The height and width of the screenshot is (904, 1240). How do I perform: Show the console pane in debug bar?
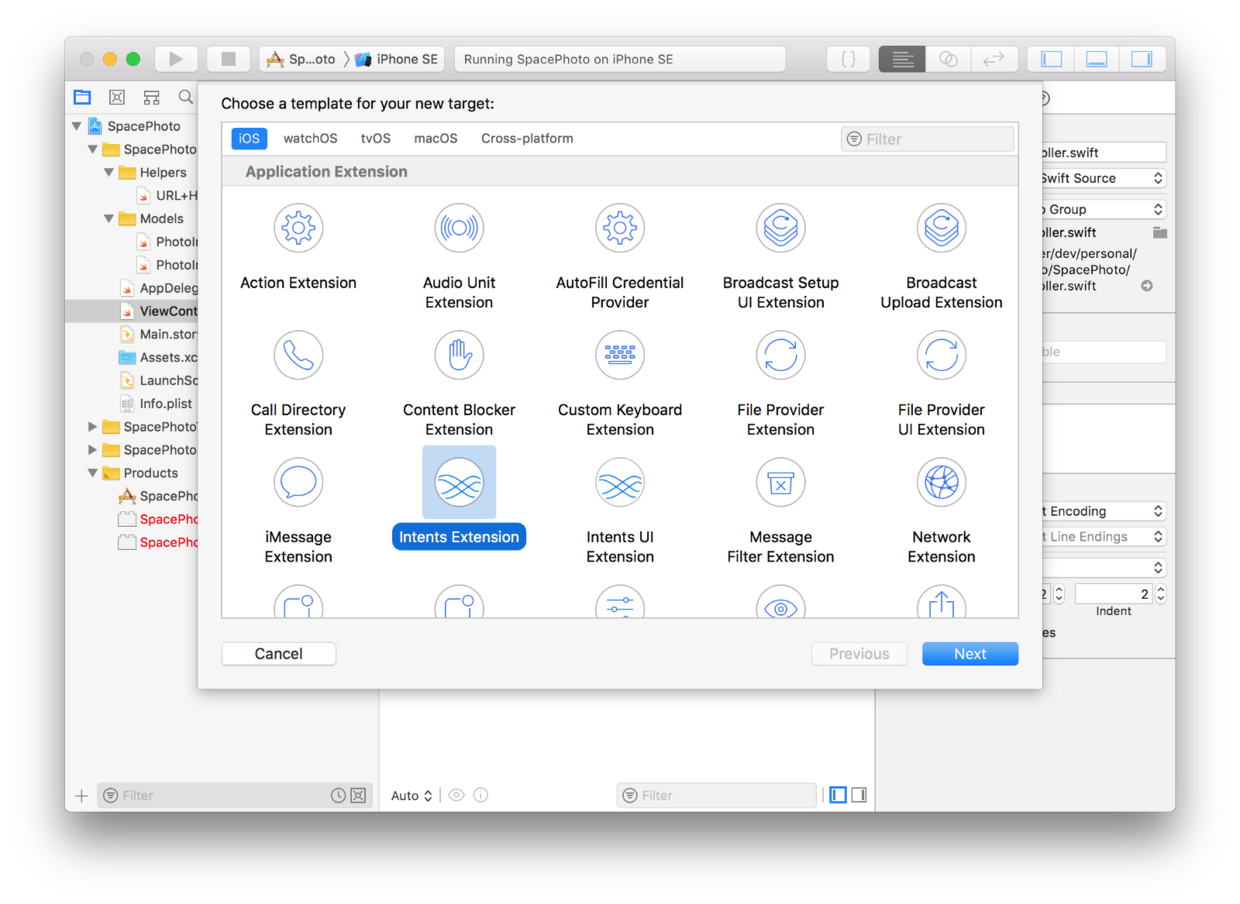click(x=859, y=795)
